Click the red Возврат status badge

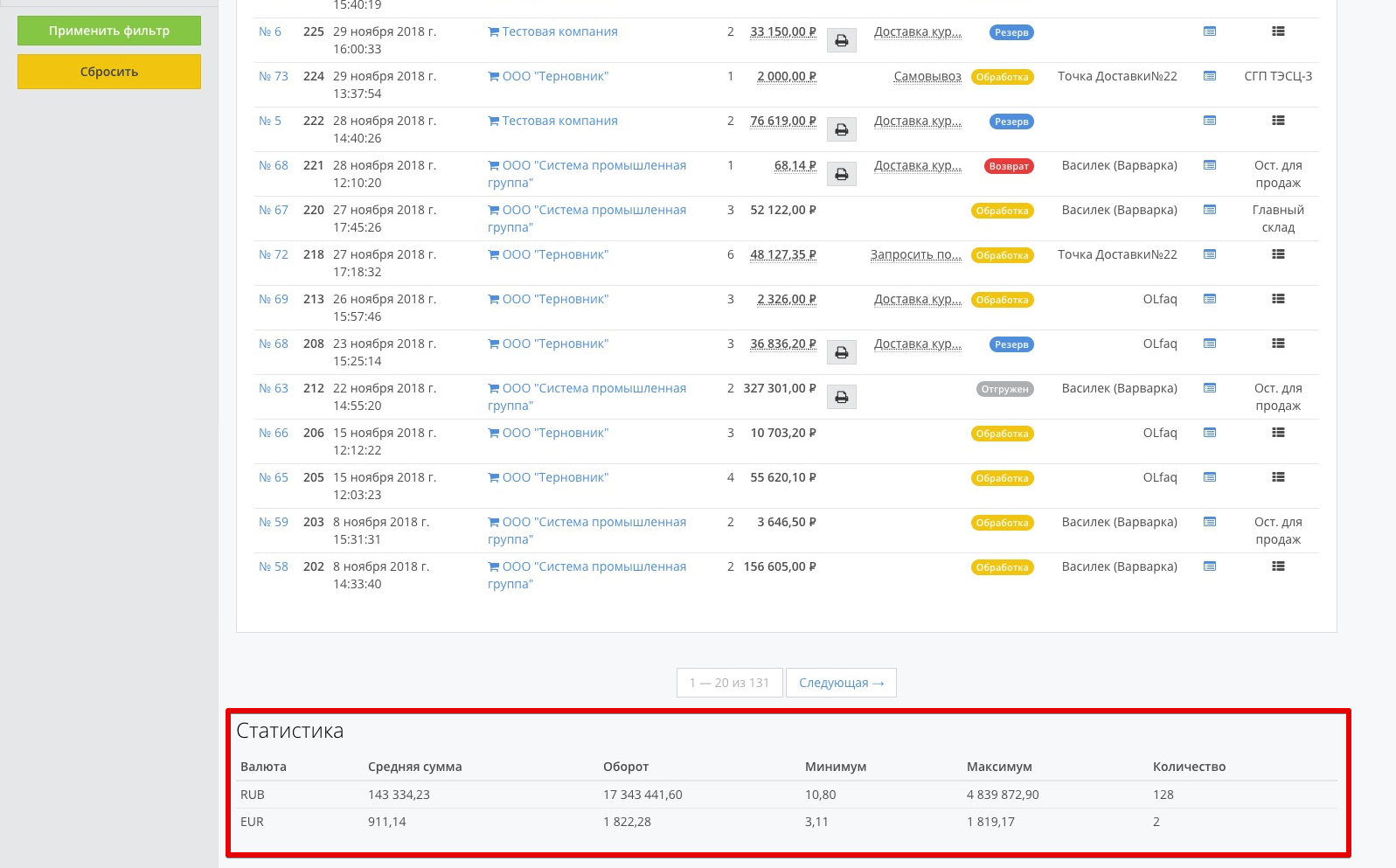coord(1009,166)
